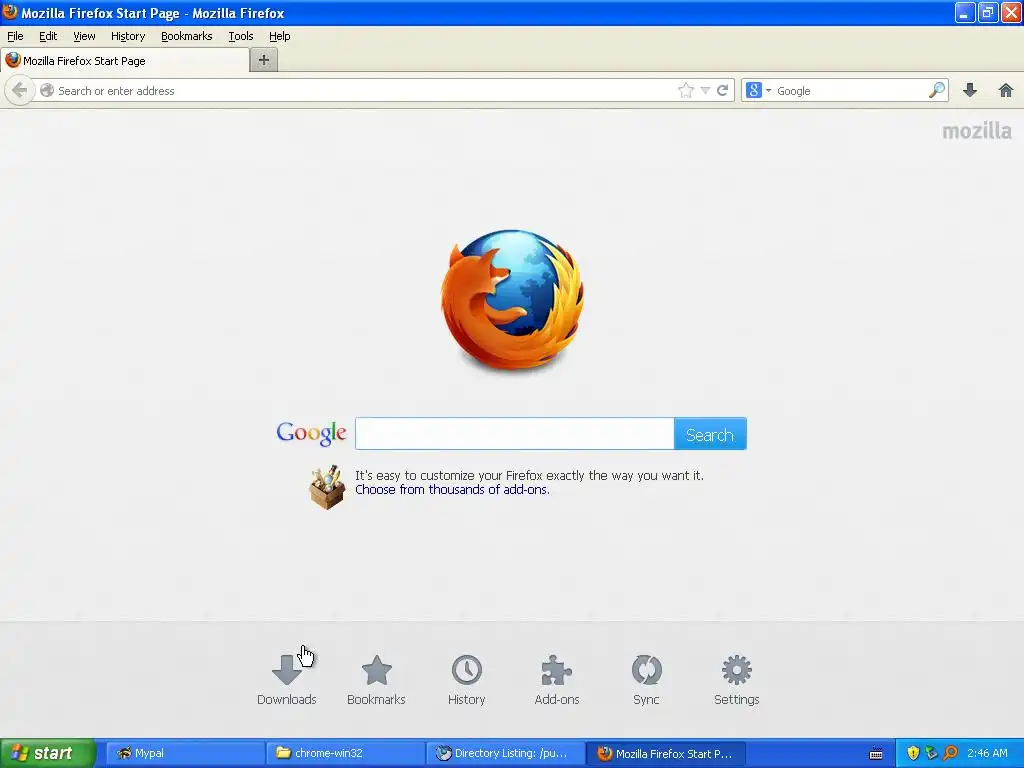The image size is (1024, 768).
Task: Open the search engine selector dropdown
Action: click(758, 90)
